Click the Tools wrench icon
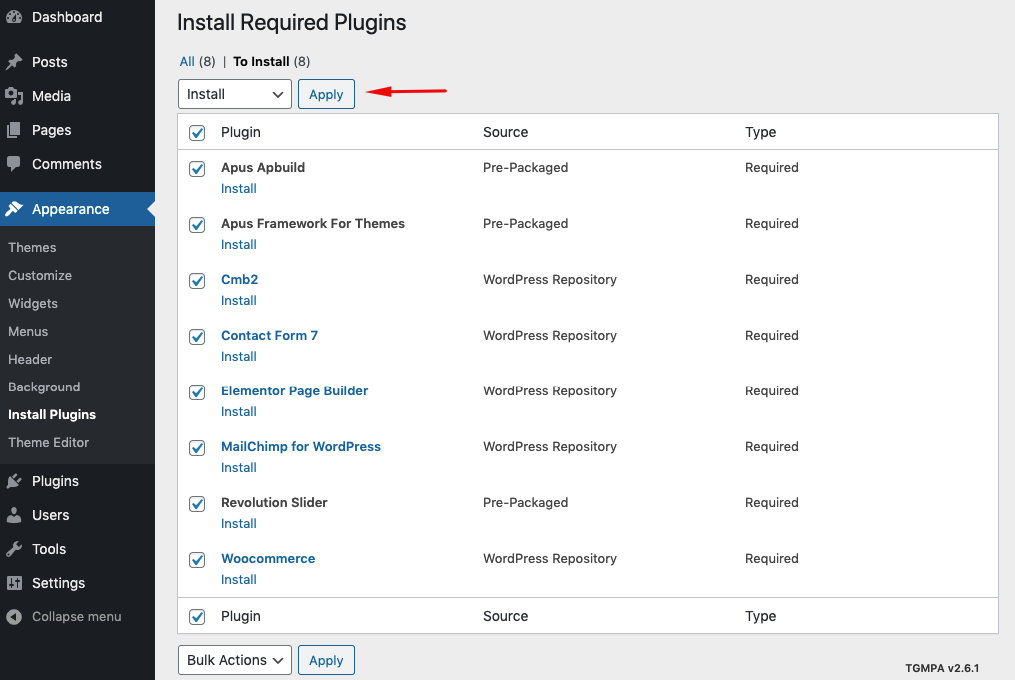Image resolution: width=1015 pixels, height=680 pixels. pos(14,549)
